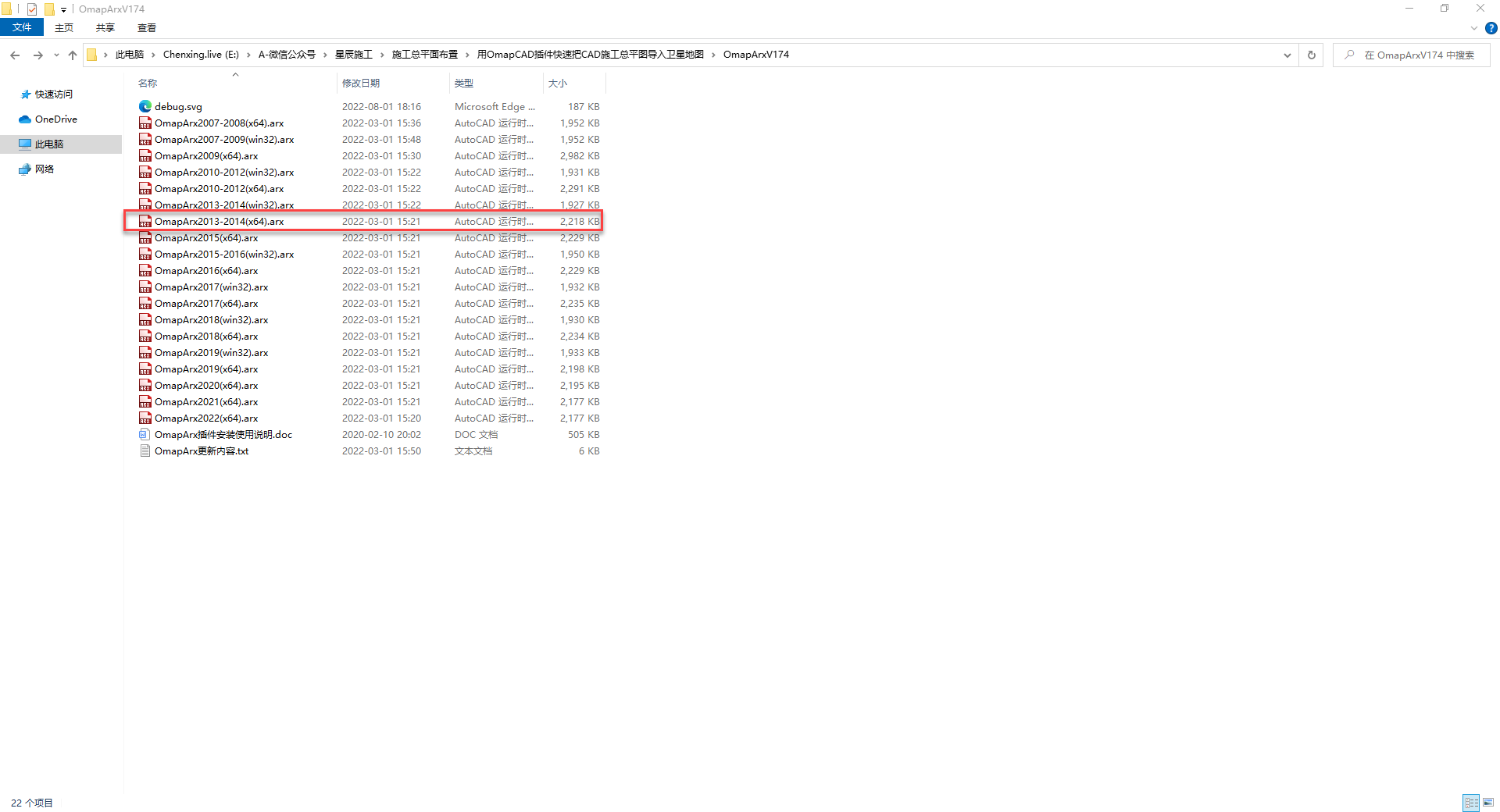
Task: Sort files by 大小 column header
Action: [x=558, y=84]
